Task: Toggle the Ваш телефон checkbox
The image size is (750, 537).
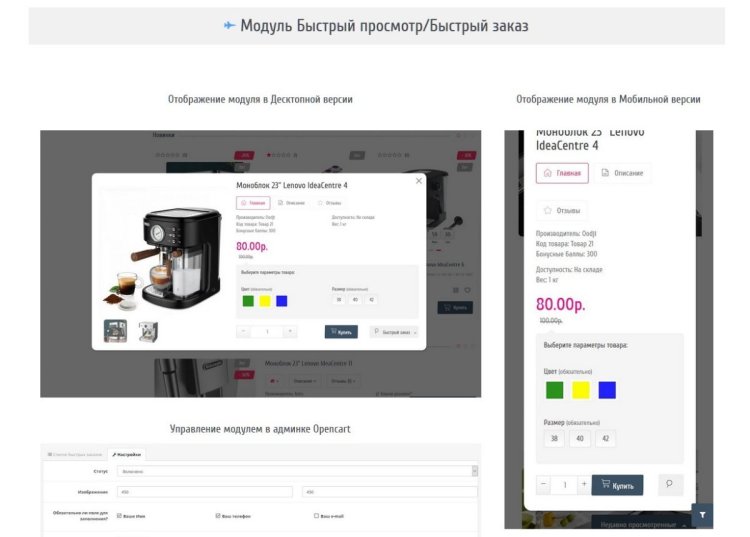Action: pyautogui.click(x=217, y=516)
